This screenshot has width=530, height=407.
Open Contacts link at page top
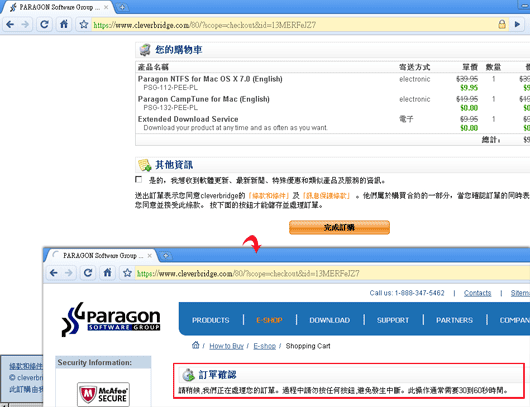(x=477, y=293)
